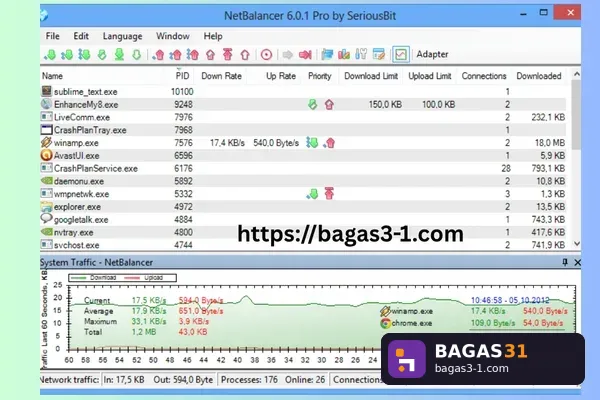Select the explorer.exe process row

click(x=303, y=207)
